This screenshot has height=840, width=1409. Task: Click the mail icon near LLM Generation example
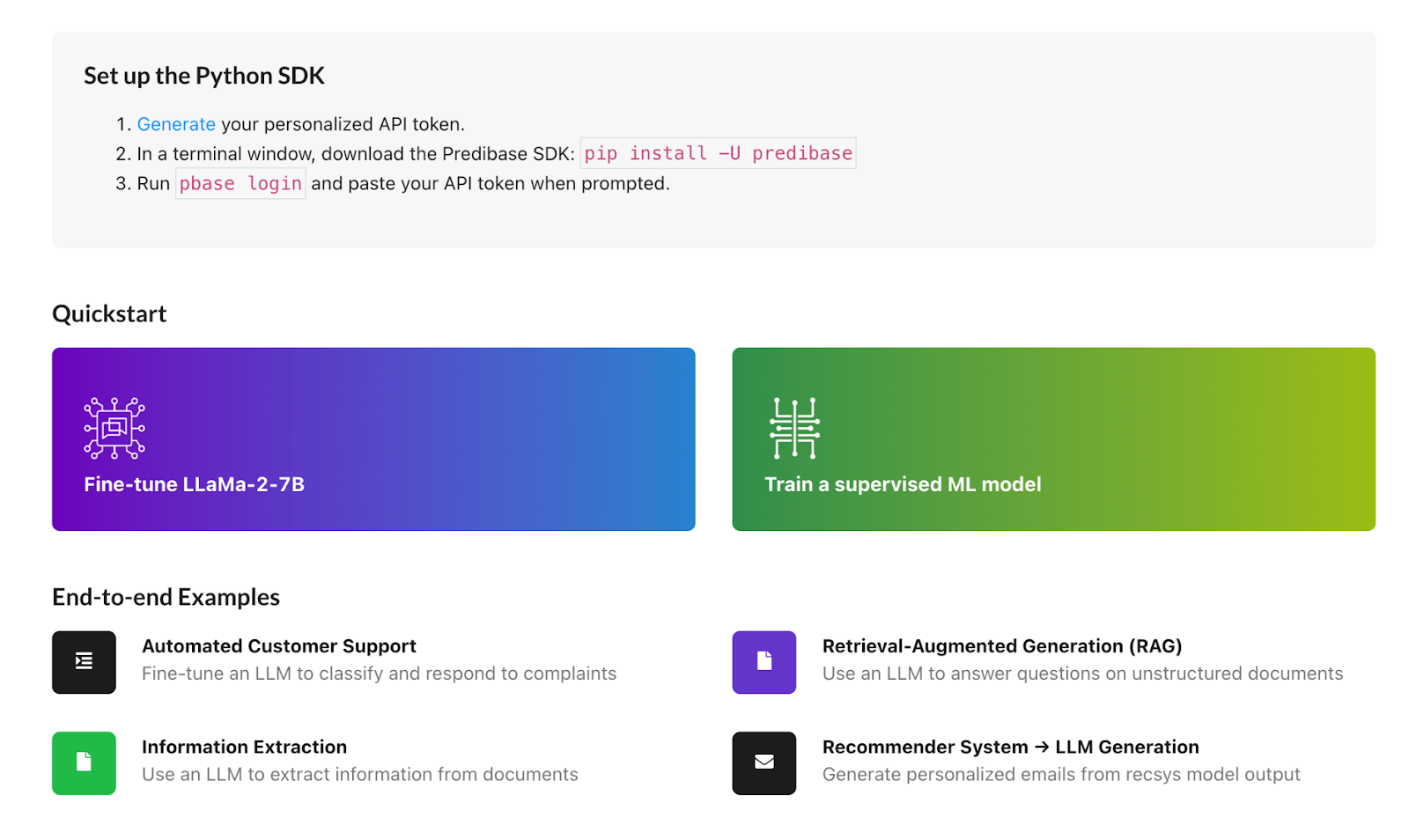coord(764,763)
